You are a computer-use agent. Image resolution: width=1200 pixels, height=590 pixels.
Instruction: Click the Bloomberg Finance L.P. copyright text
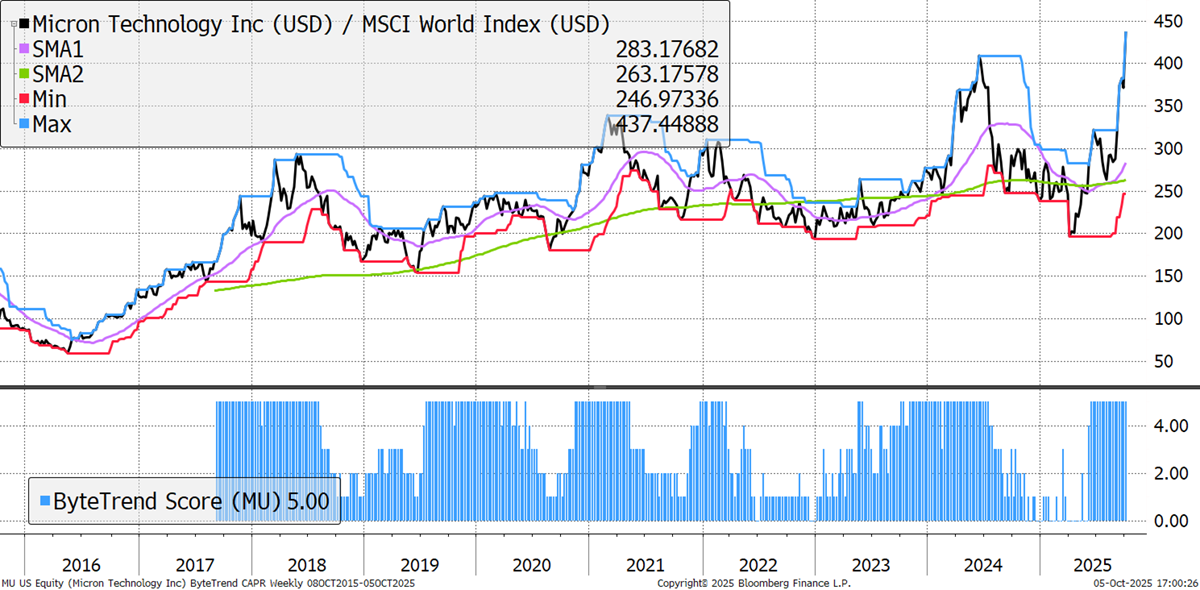tap(740, 582)
